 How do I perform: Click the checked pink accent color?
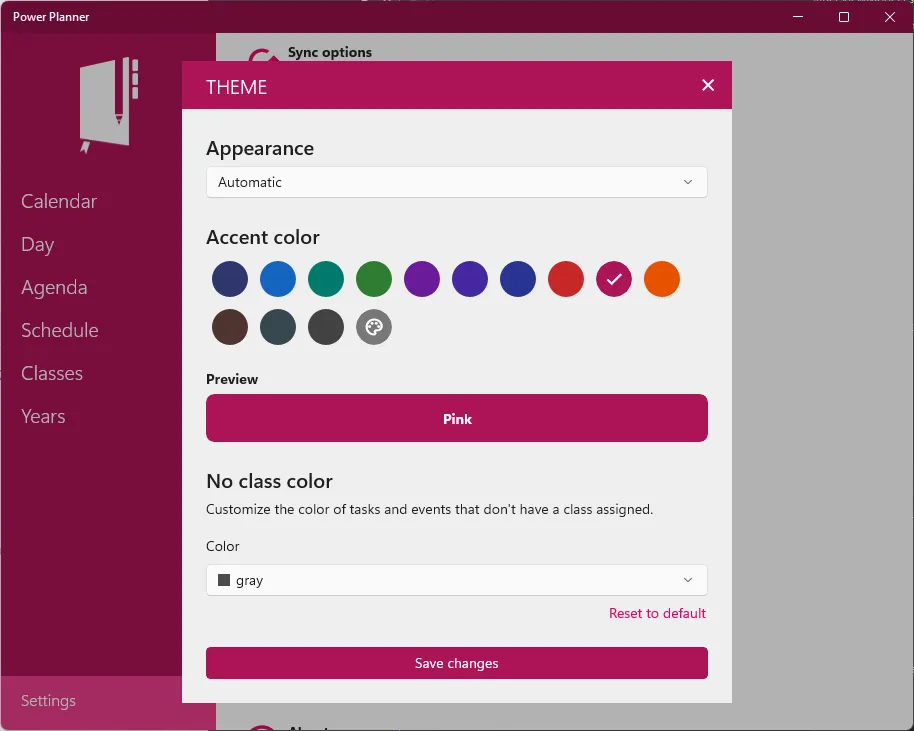[x=614, y=279]
